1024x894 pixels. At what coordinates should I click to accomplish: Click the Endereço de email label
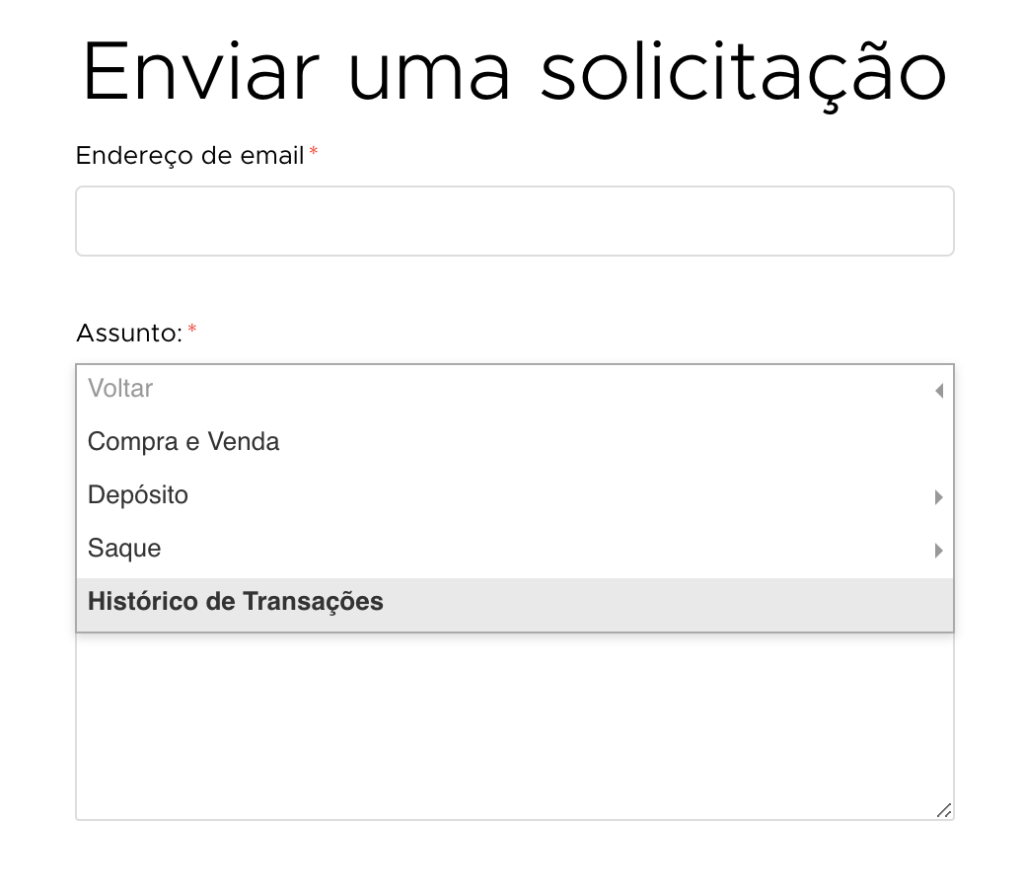tap(189, 156)
